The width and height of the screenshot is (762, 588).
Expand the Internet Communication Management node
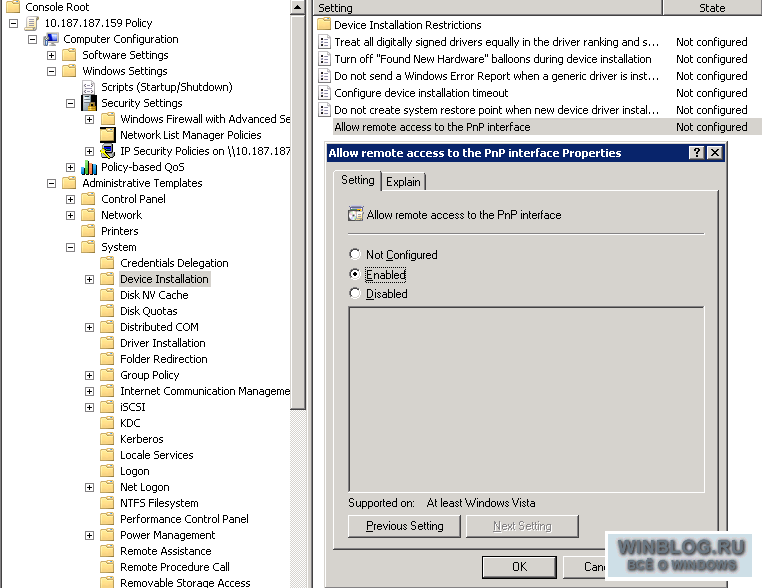coord(89,392)
